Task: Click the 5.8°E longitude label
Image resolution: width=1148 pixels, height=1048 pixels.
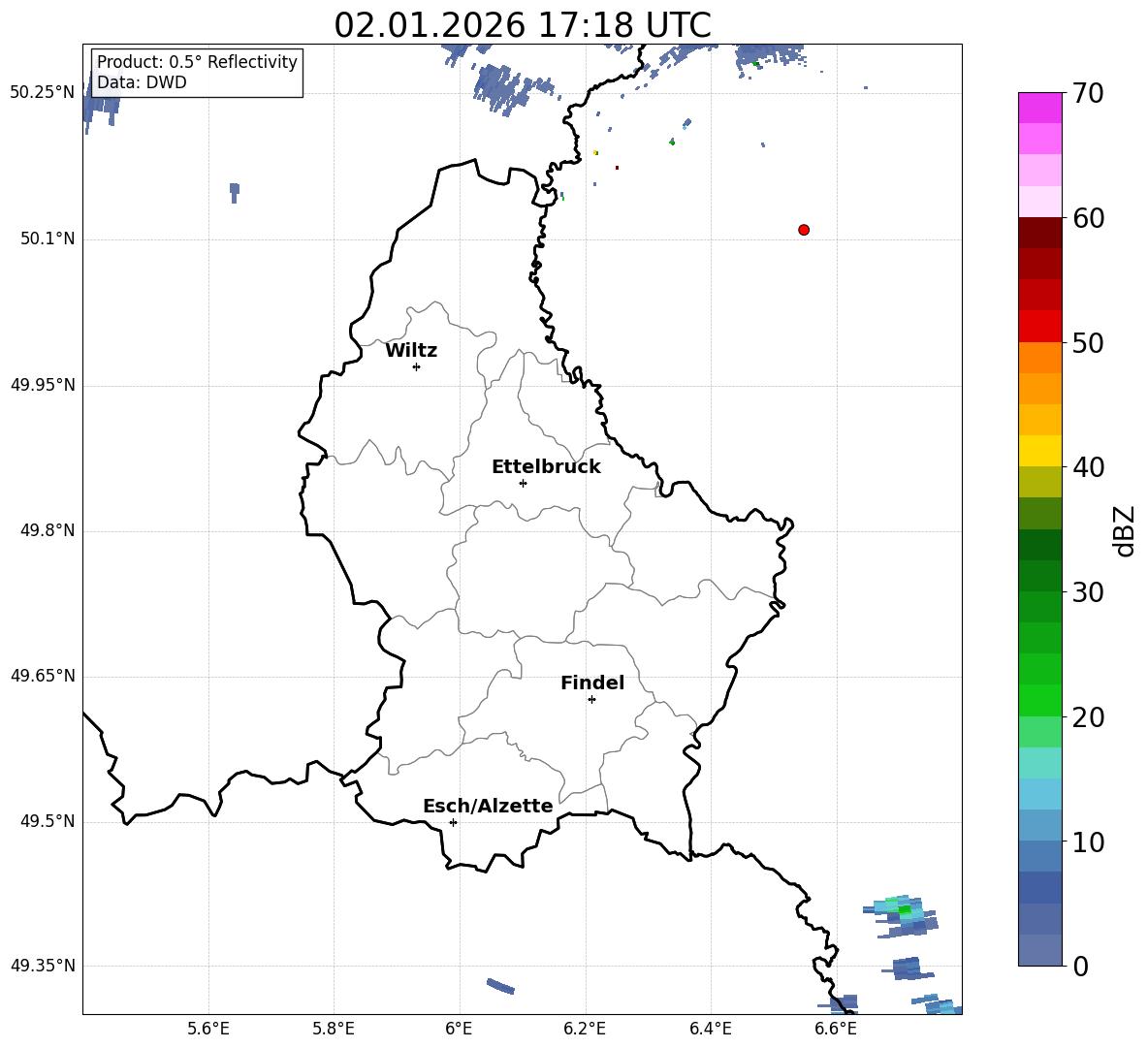Action: click(x=334, y=1029)
